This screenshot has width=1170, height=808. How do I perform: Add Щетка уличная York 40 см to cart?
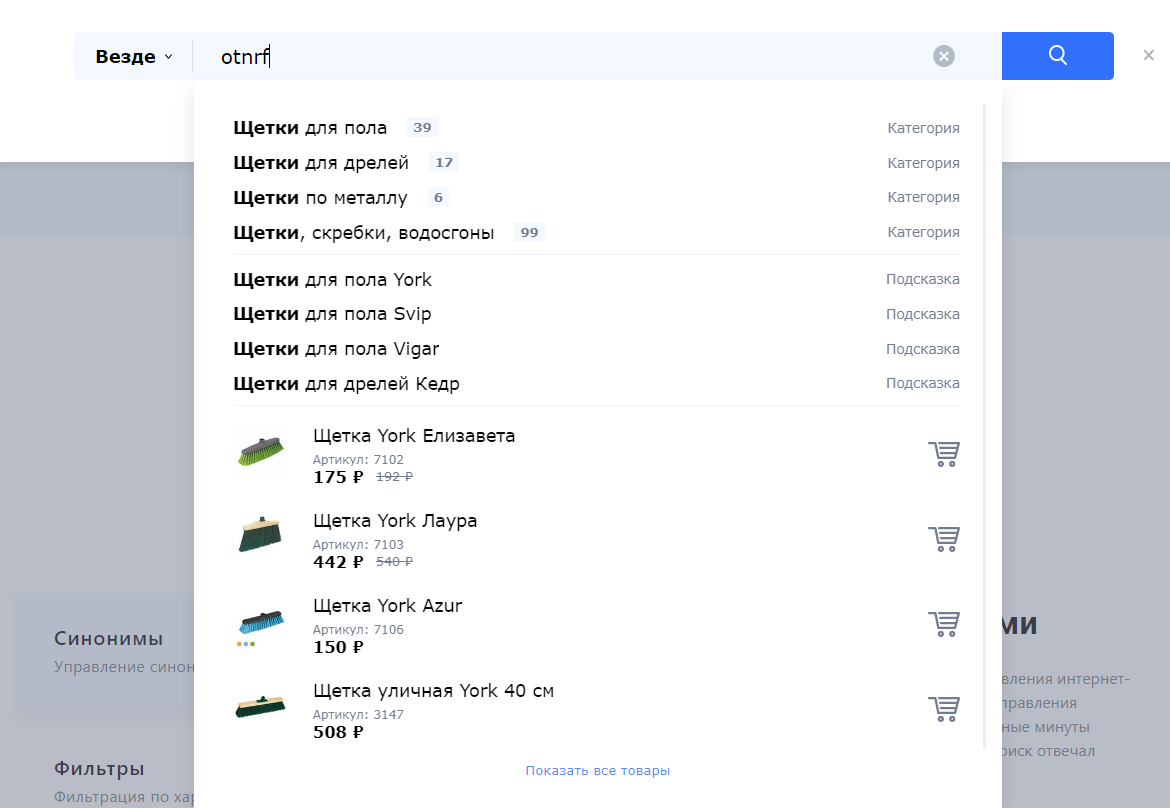click(x=943, y=709)
